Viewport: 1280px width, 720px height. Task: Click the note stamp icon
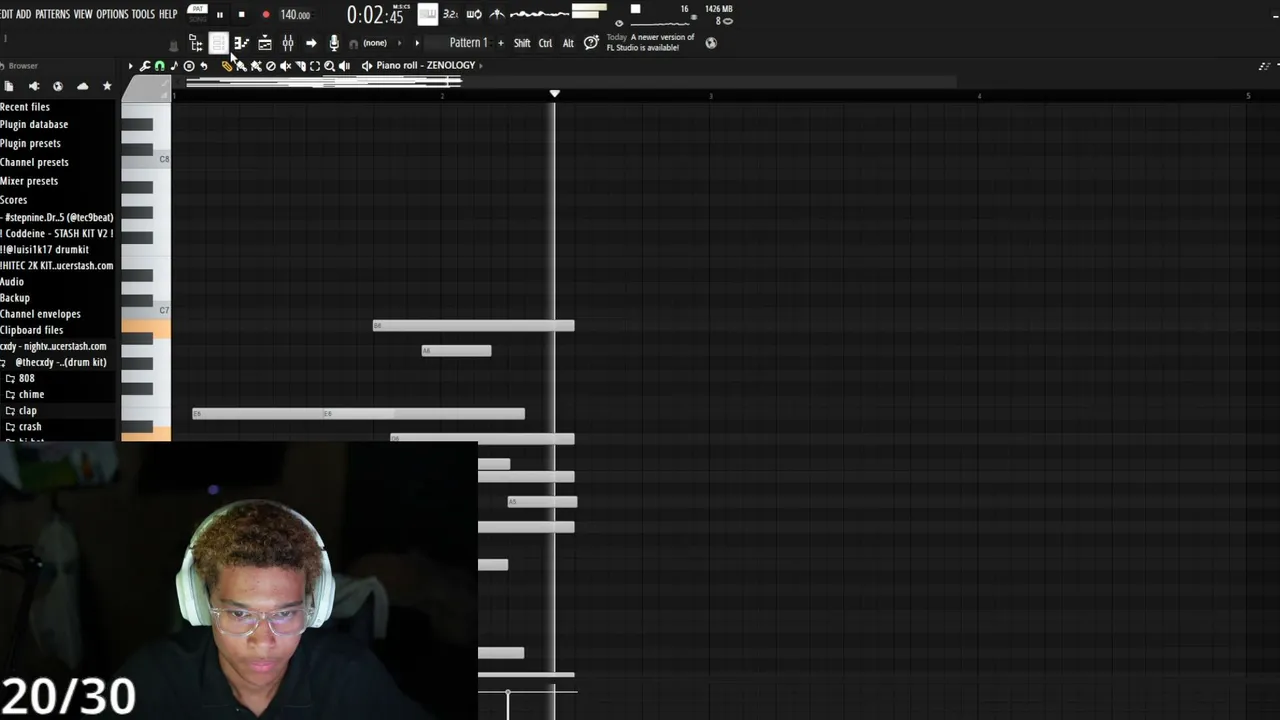point(174,66)
